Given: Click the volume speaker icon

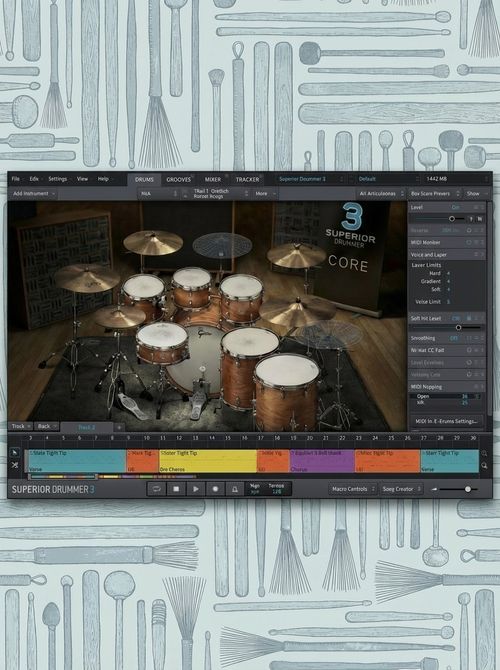Looking at the screenshot, I should coord(435,489).
